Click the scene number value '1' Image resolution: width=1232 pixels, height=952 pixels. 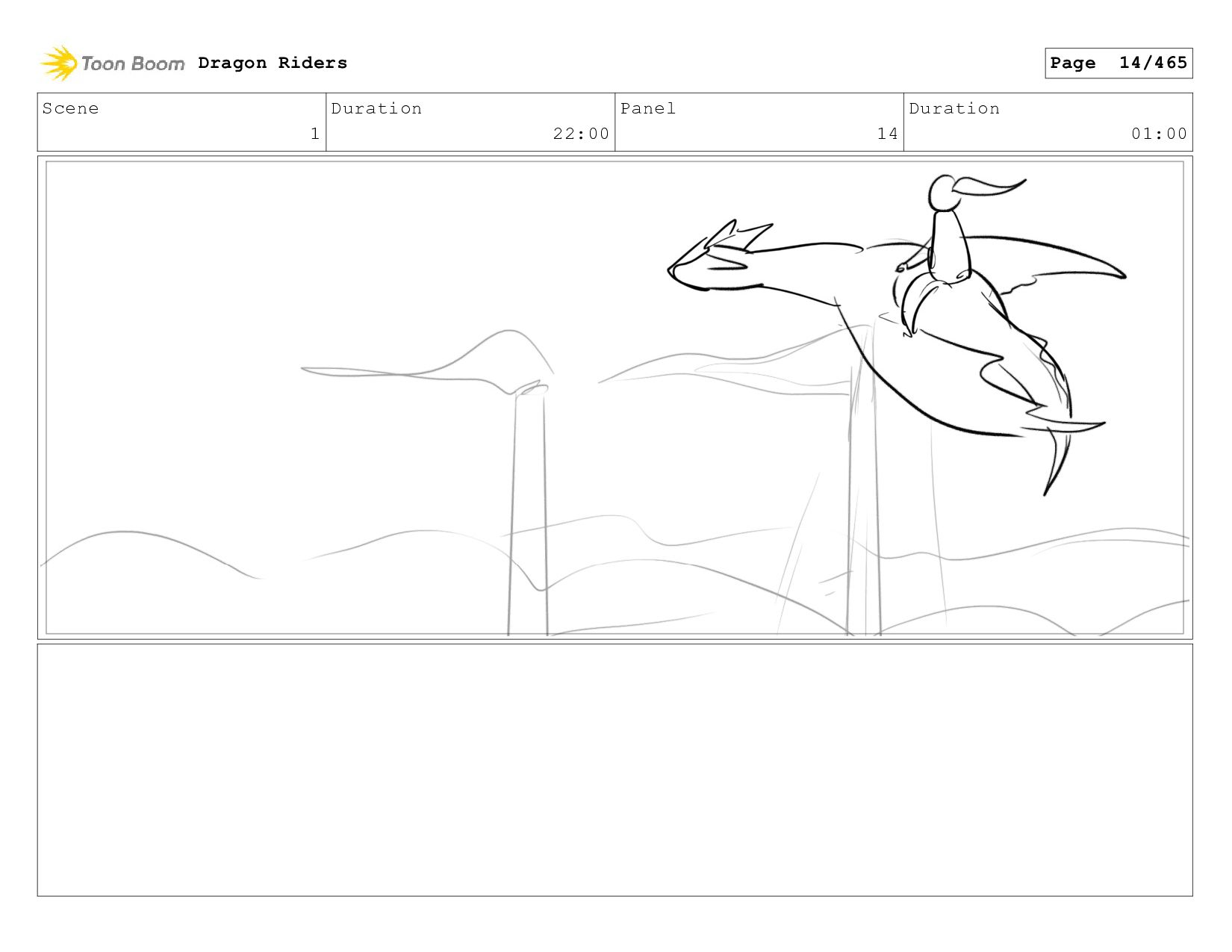click(315, 134)
